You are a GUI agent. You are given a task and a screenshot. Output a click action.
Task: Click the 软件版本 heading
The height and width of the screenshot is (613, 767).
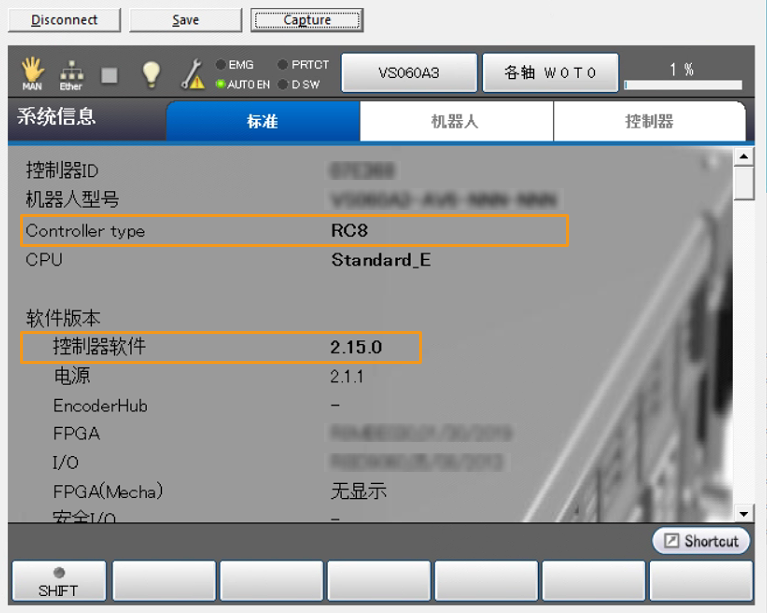pyautogui.click(x=63, y=318)
